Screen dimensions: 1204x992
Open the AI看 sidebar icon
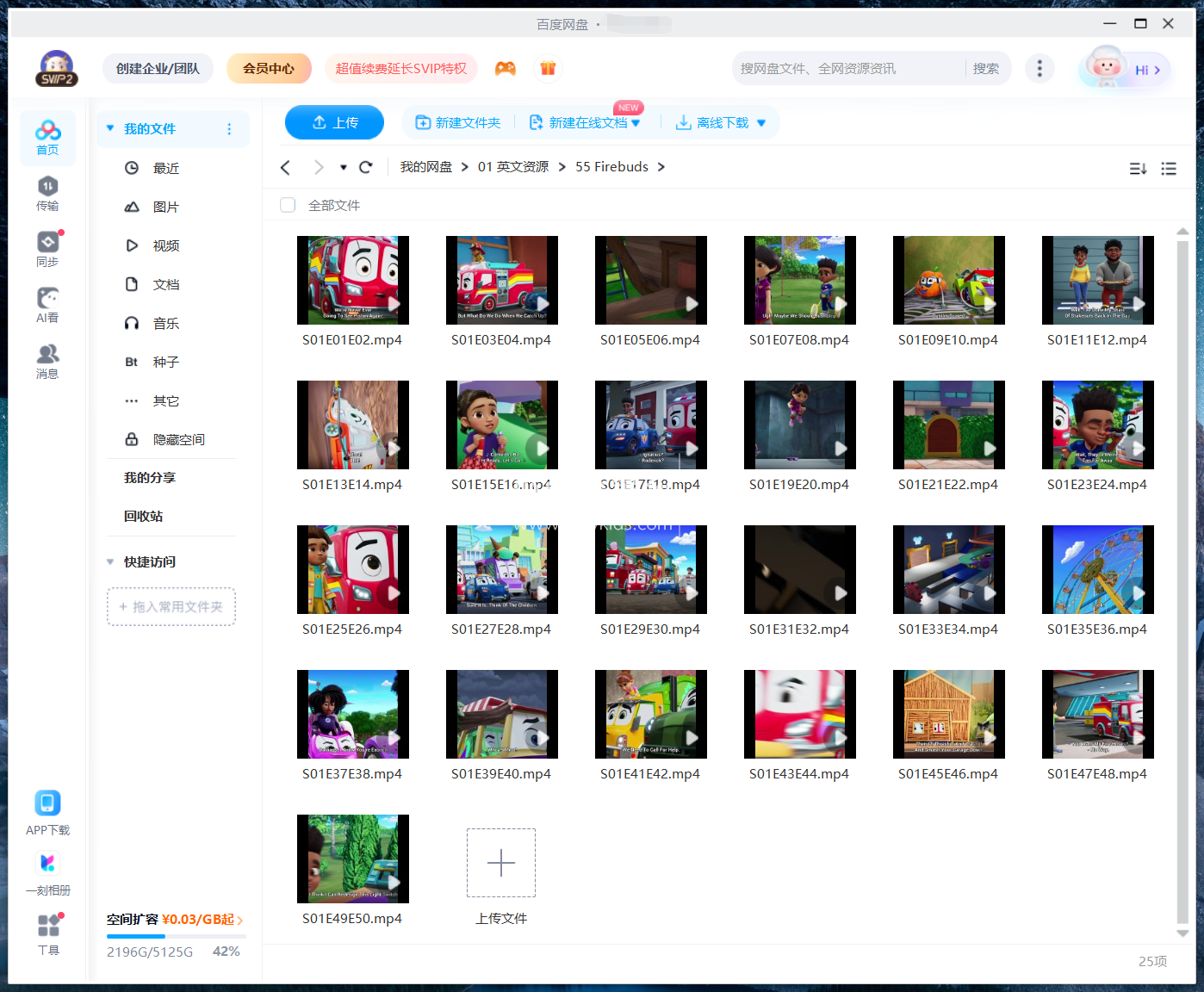47,305
